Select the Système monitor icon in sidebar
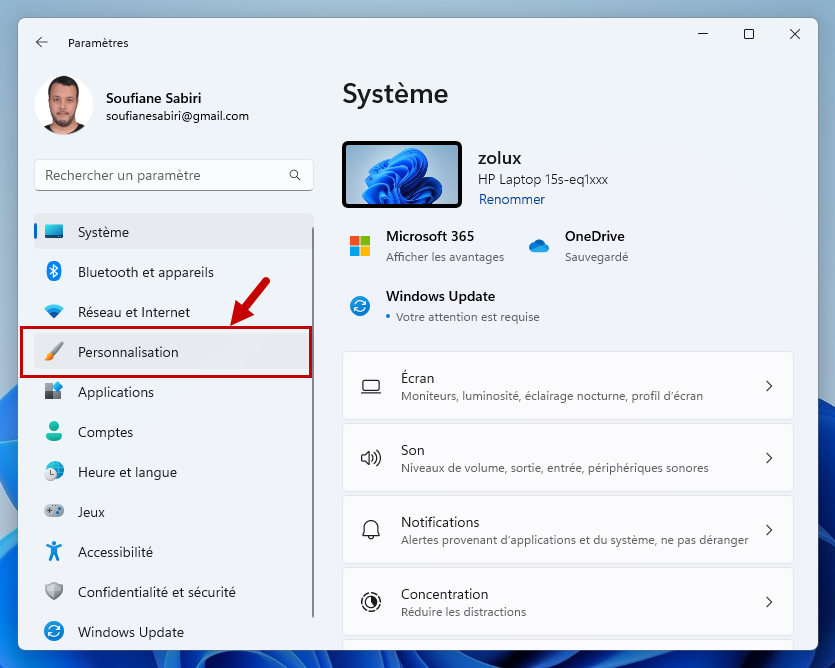This screenshot has width=835, height=668. (54, 231)
